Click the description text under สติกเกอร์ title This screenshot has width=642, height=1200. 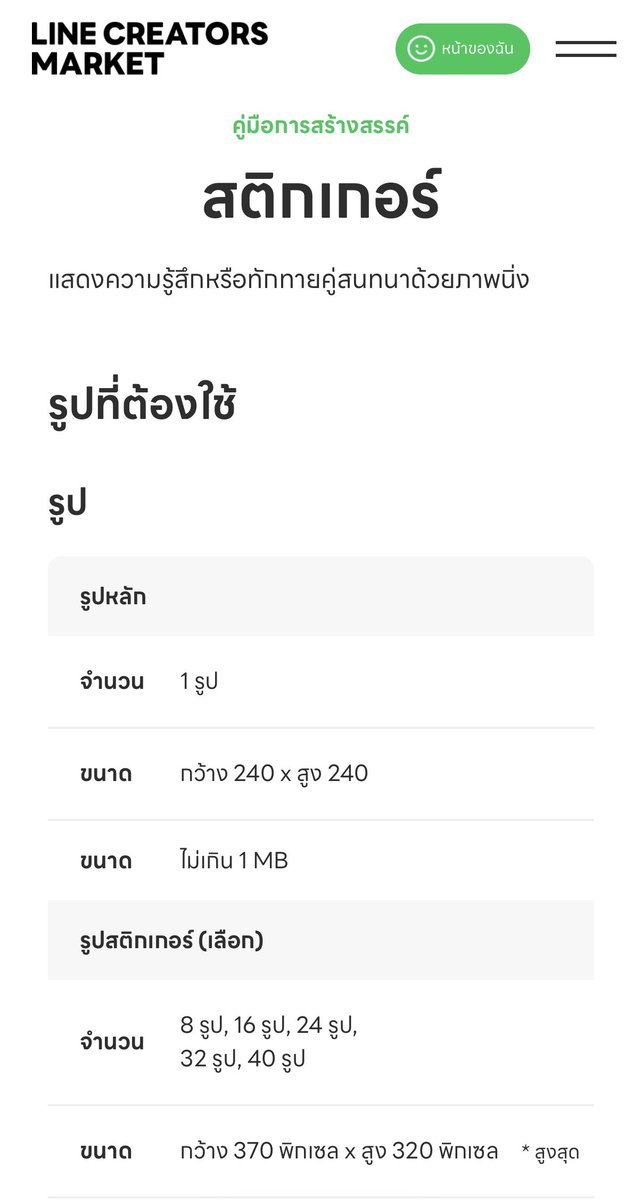(x=288, y=279)
